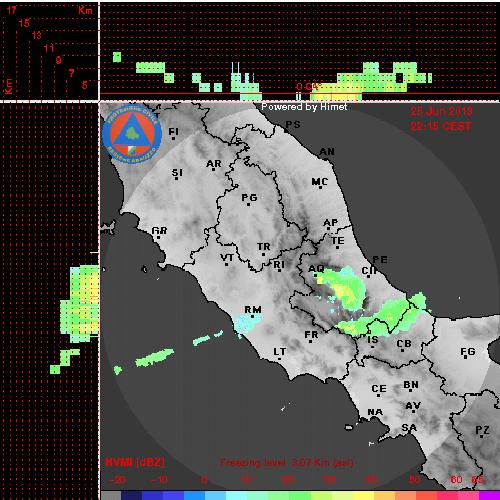
Task: Click the '7' km altitude label
Action: click(71, 73)
